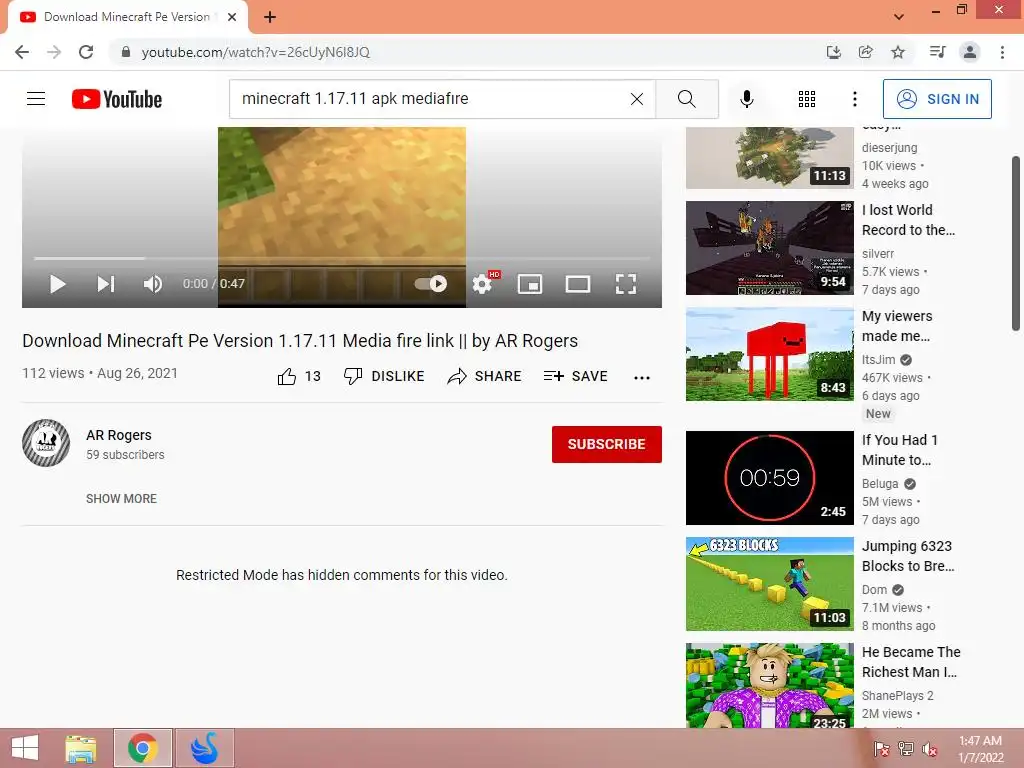Open AR Rogers channel name link
The image size is (1024, 768).
(x=119, y=435)
